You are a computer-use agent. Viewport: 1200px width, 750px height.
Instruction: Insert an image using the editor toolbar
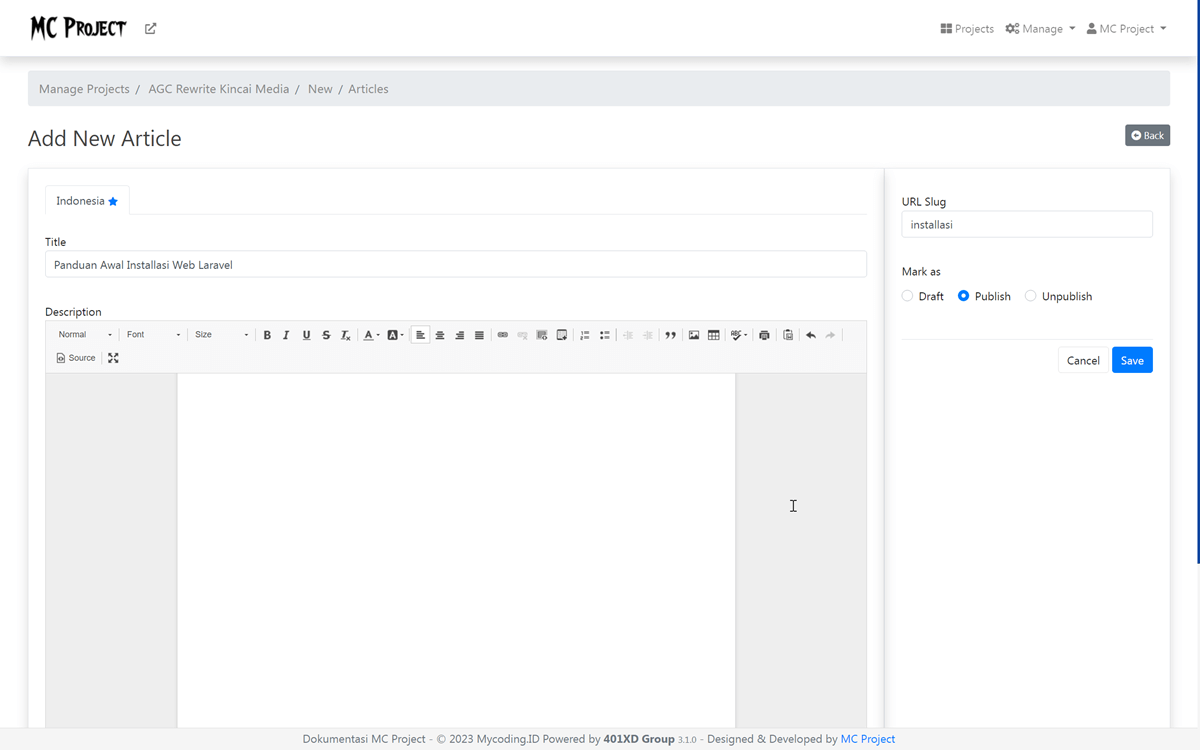coord(694,335)
